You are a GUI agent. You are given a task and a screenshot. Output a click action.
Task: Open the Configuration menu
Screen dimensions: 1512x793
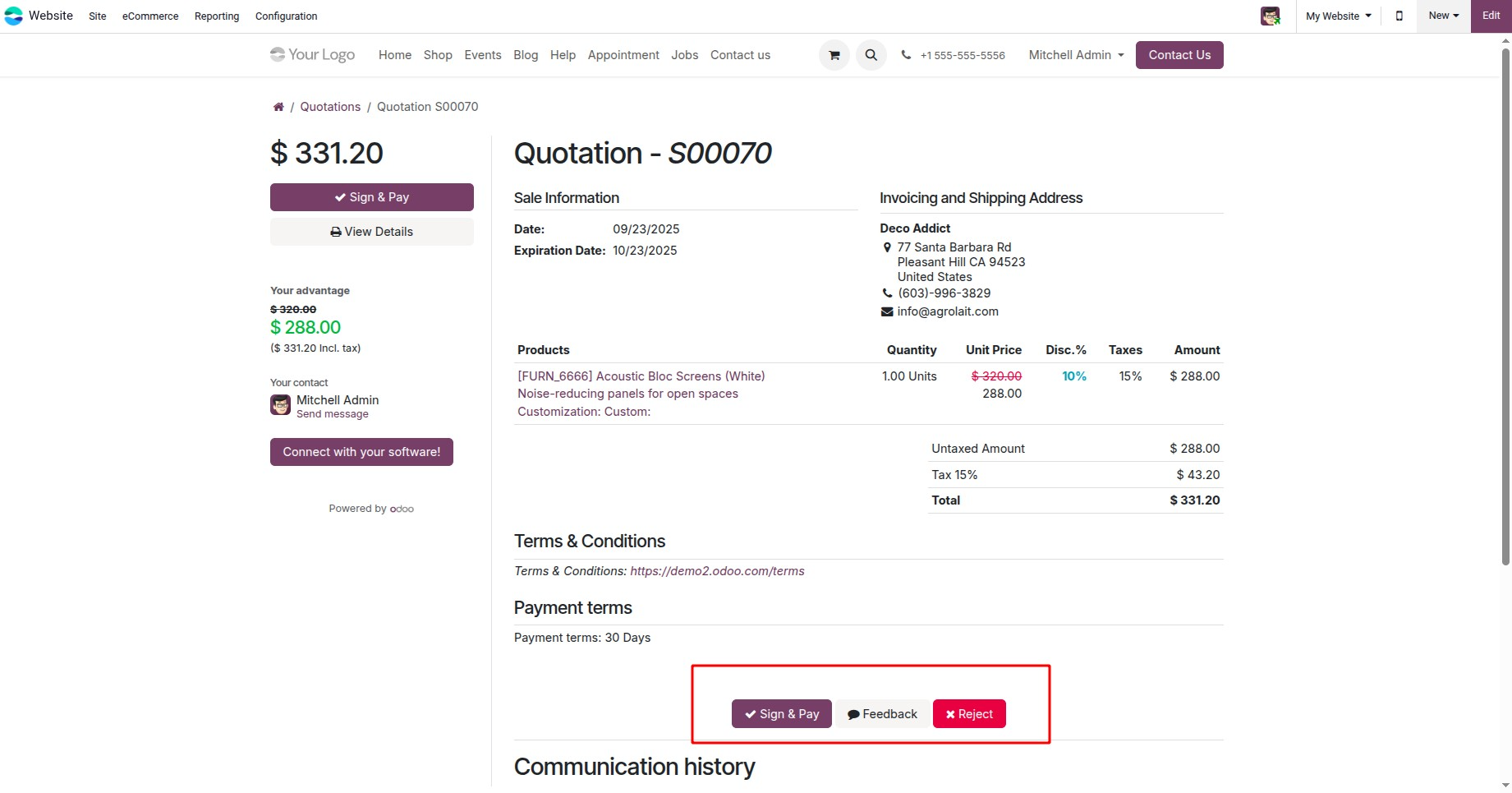point(286,16)
